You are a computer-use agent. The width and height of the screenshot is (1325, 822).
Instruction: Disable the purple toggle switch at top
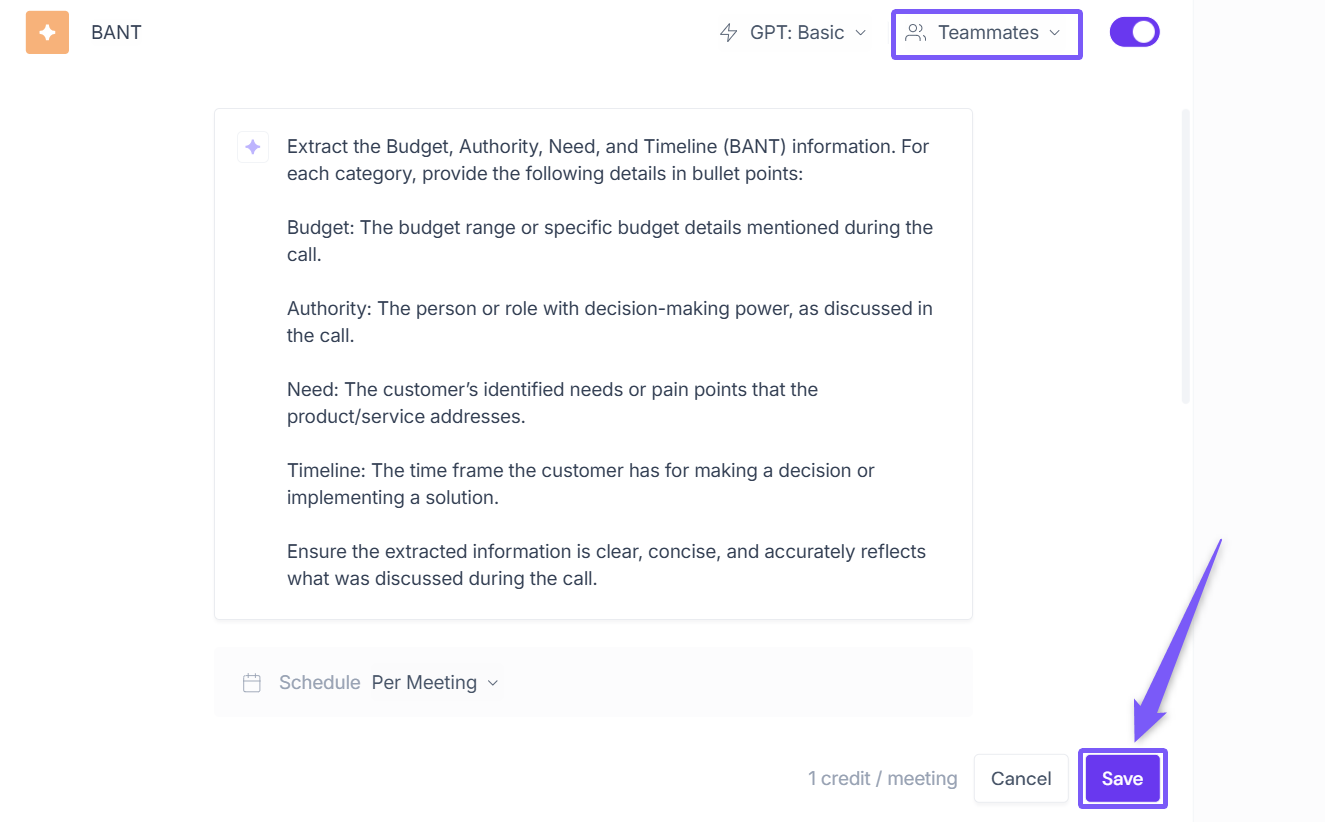pyautogui.click(x=1134, y=32)
